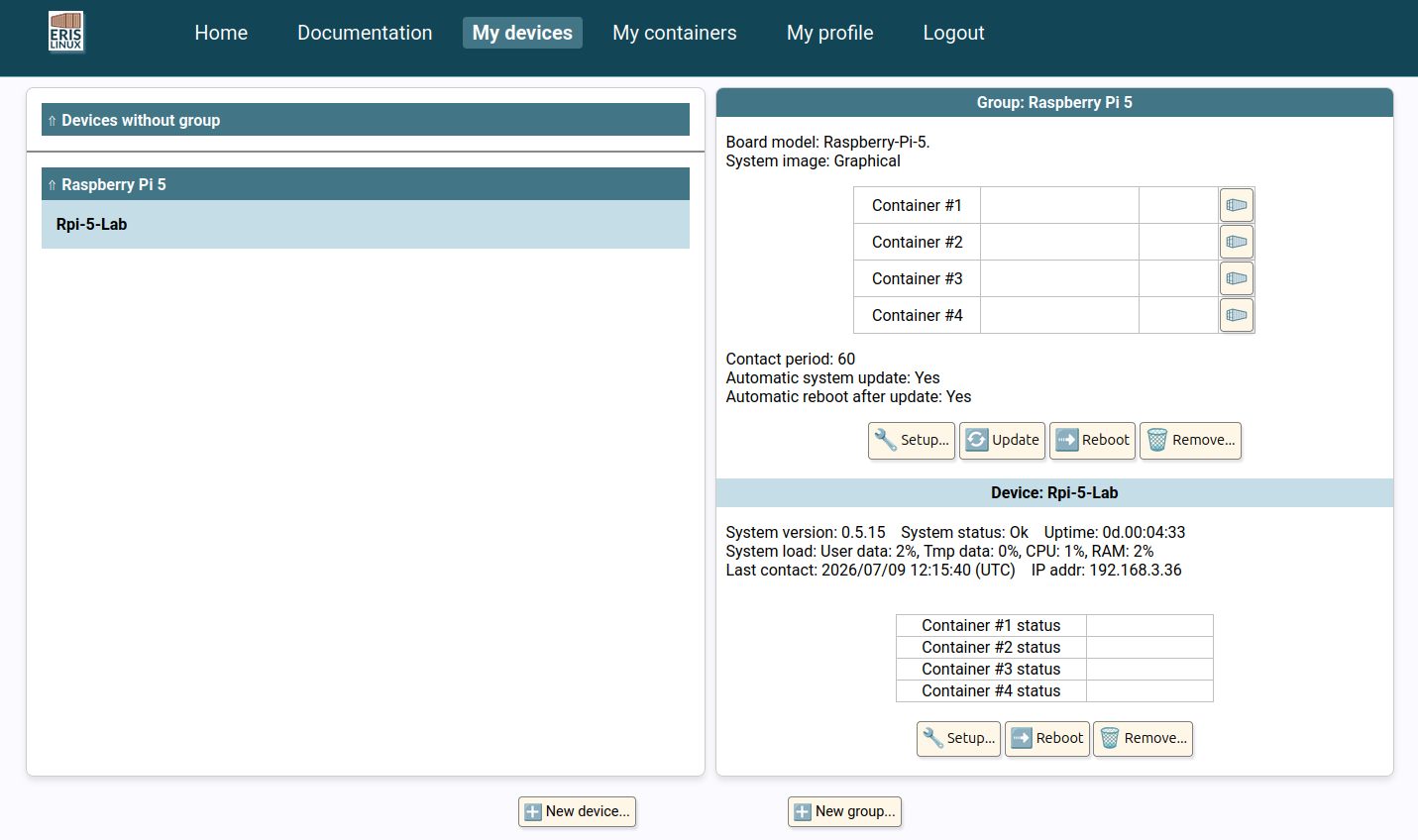Viewport: 1418px width, 840px height.
Task: Click the Eris Linux logo
Action: click(66, 32)
